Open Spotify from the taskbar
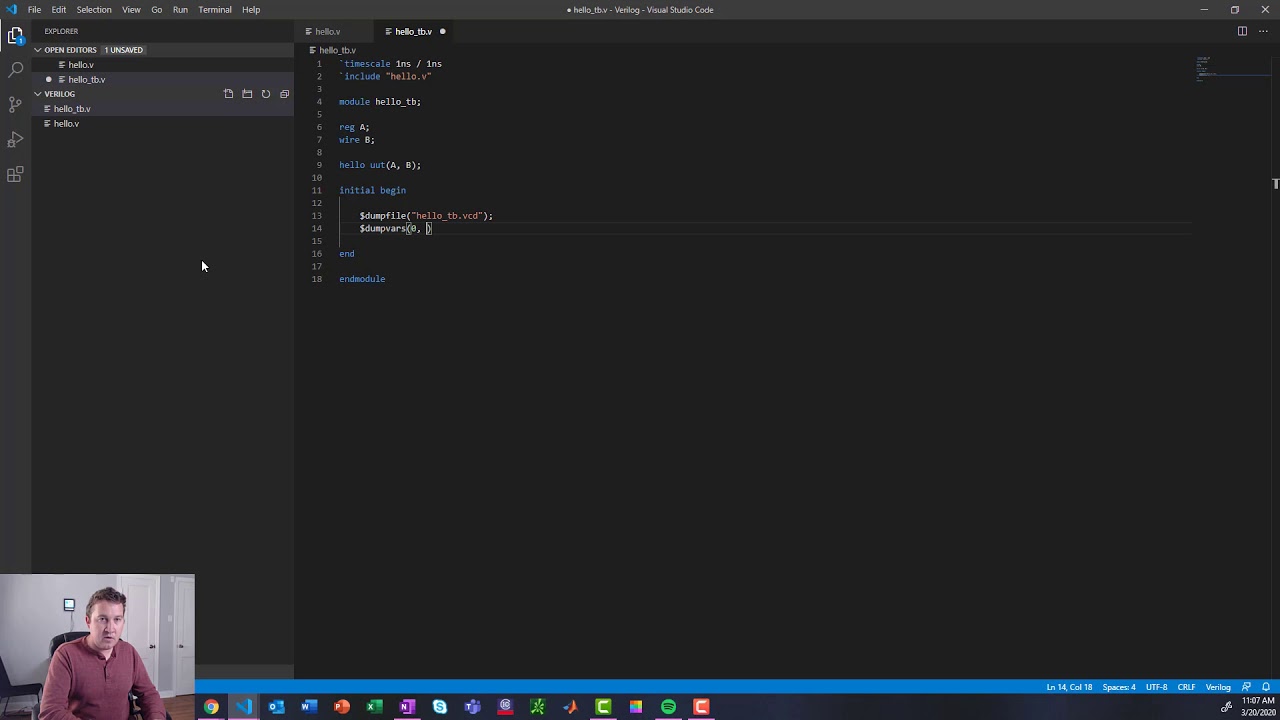The height and width of the screenshot is (720, 1280). [x=668, y=707]
